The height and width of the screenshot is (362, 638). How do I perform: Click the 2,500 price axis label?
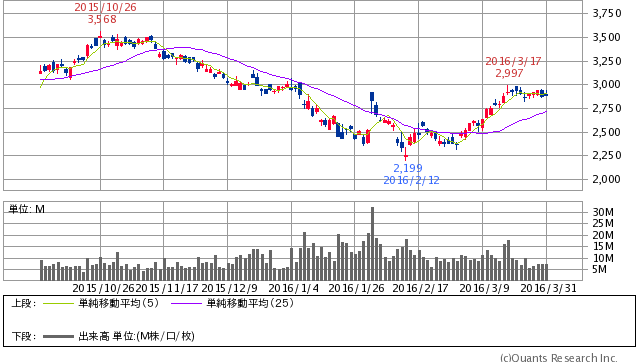pyautogui.click(x=607, y=132)
